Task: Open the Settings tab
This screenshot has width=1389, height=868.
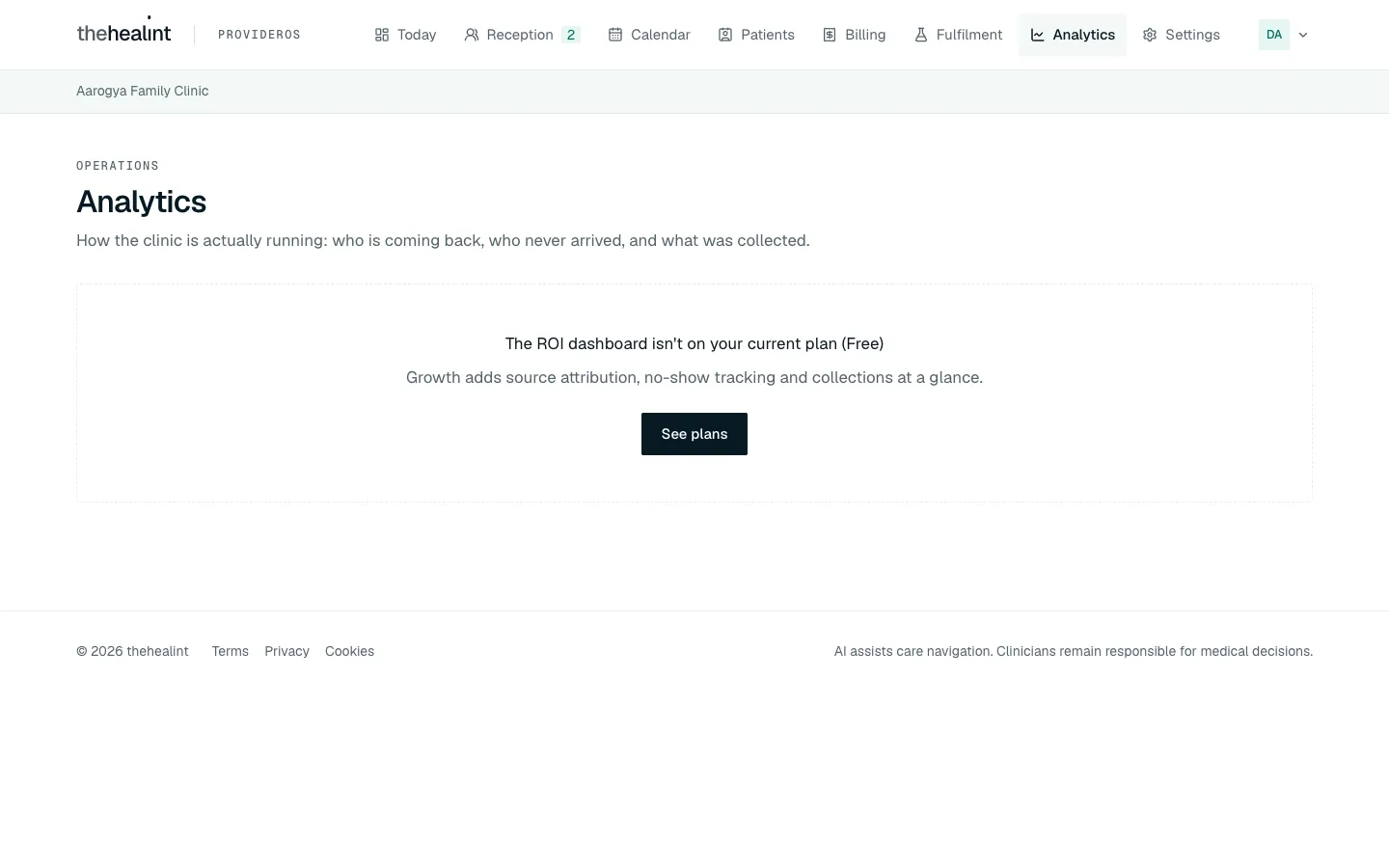Action: [1181, 35]
